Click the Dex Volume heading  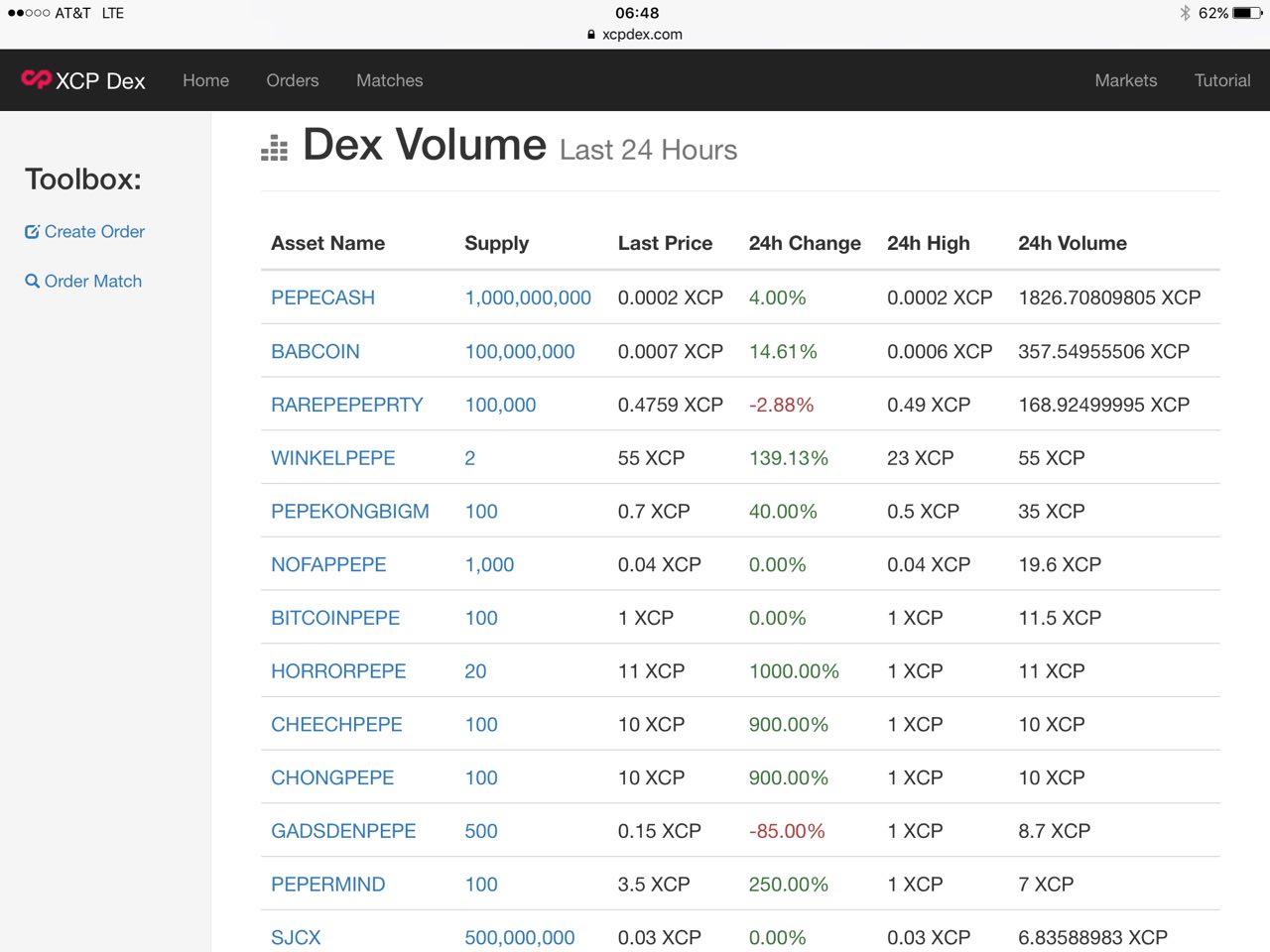[x=424, y=146]
